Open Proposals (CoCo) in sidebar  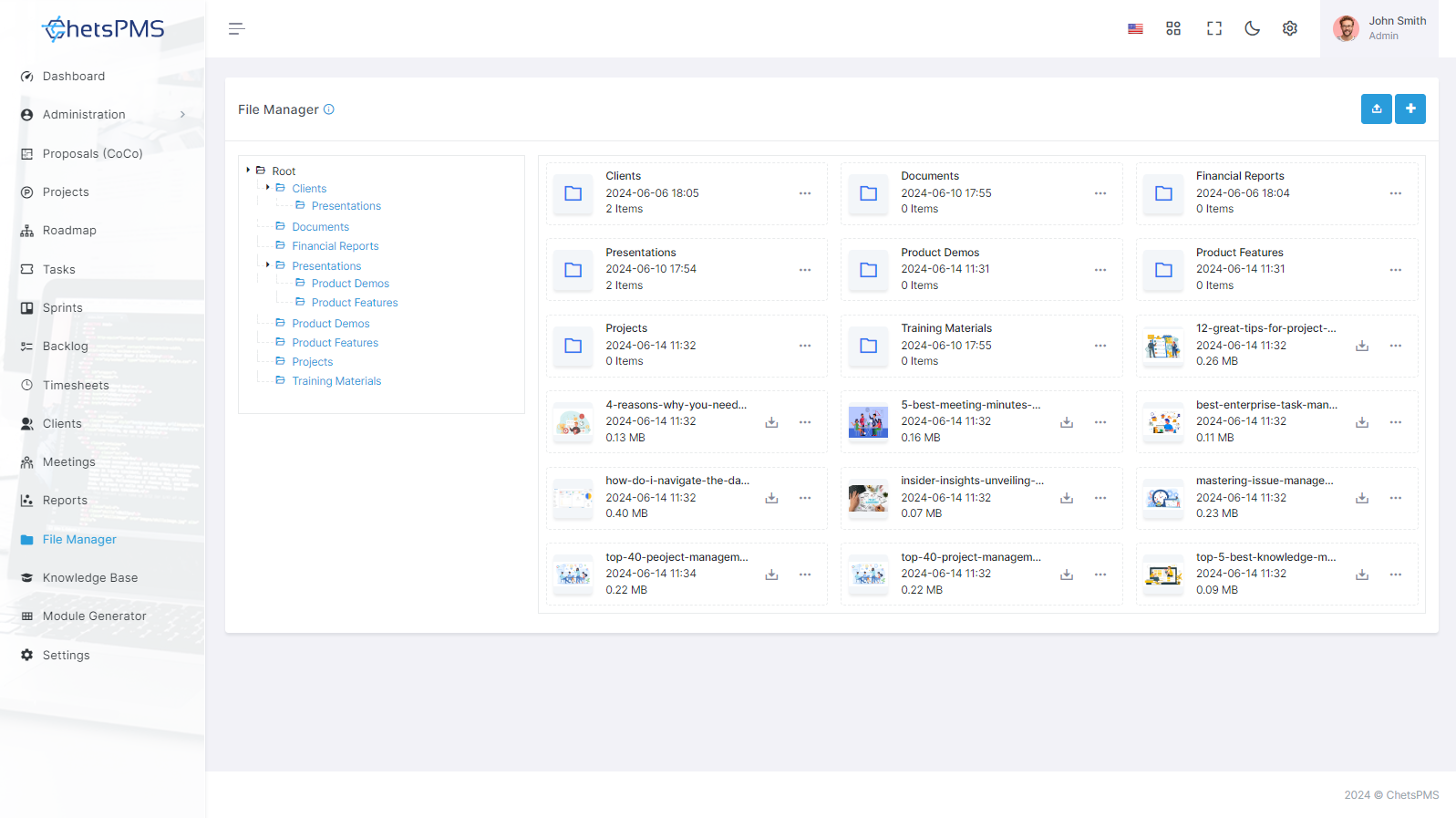coord(93,154)
